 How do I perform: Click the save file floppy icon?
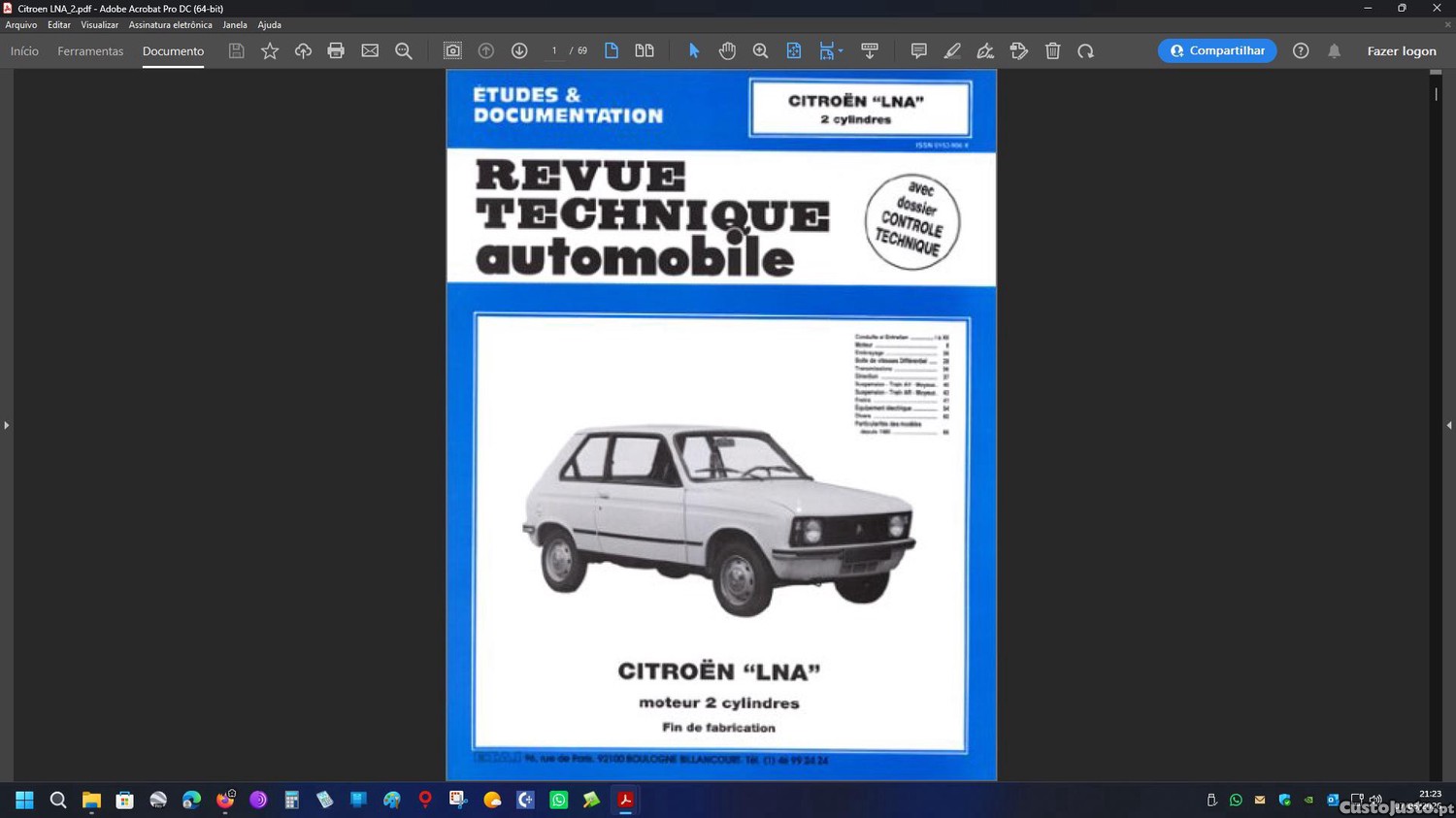point(236,50)
